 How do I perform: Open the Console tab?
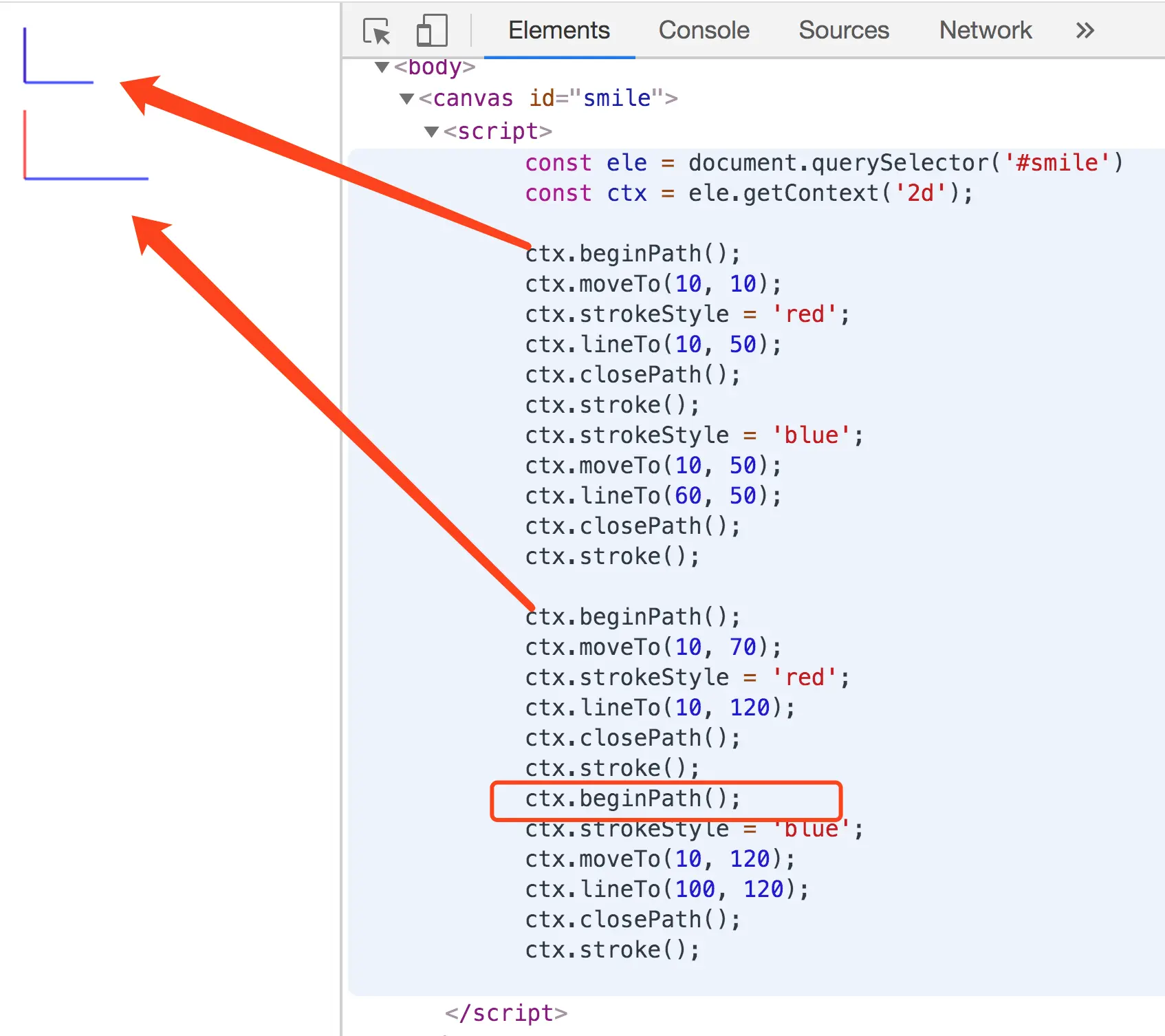(704, 30)
